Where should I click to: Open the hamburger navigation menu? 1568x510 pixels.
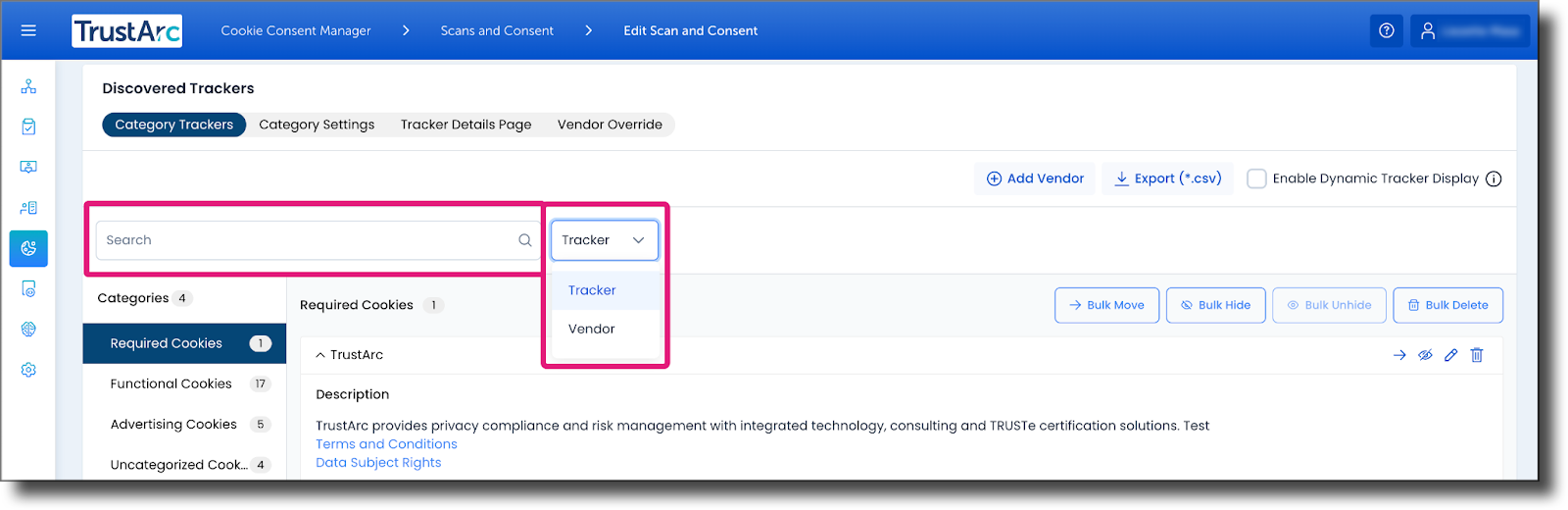[x=28, y=30]
